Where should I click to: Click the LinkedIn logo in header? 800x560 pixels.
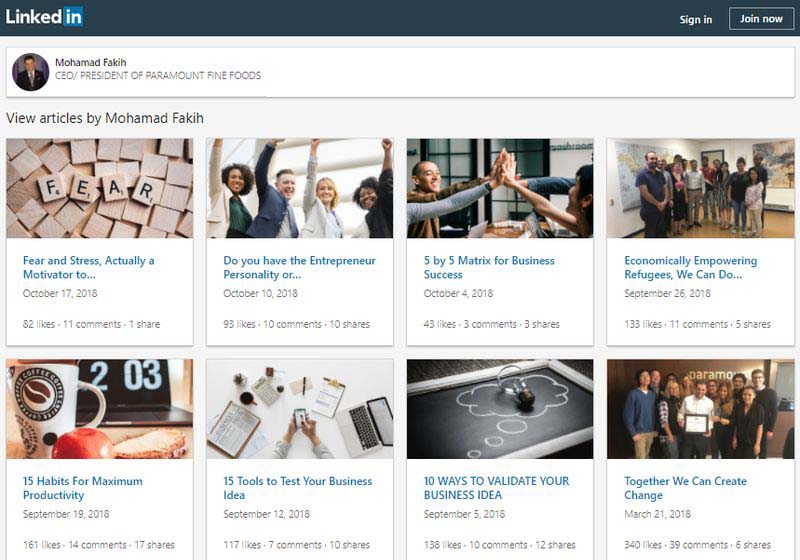(x=44, y=17)
